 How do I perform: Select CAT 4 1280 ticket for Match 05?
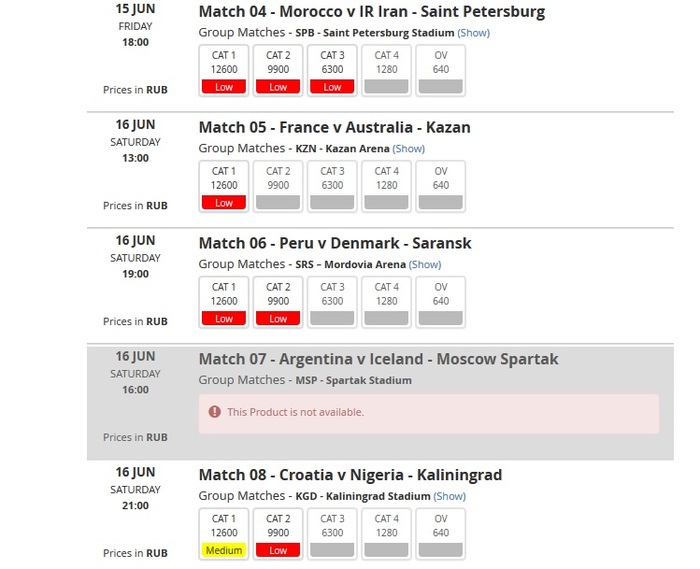tap(386, 187)
